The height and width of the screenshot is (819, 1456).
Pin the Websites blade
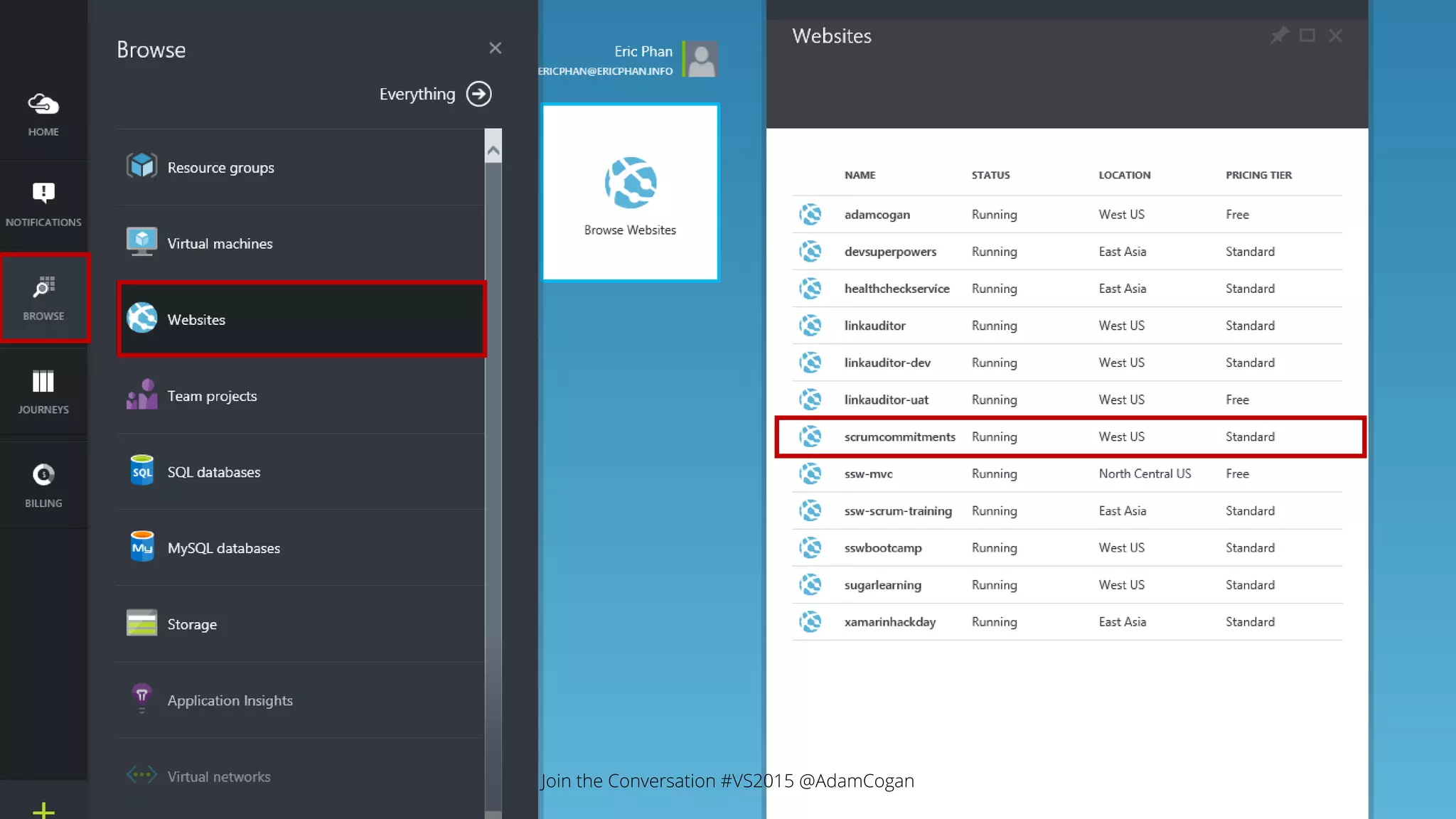1279,36
